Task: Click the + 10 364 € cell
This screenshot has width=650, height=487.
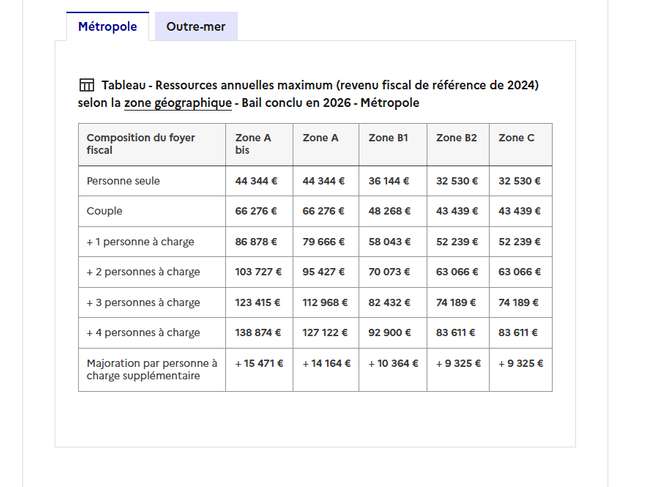Action: pyautogui.click(x=393, y=370)
